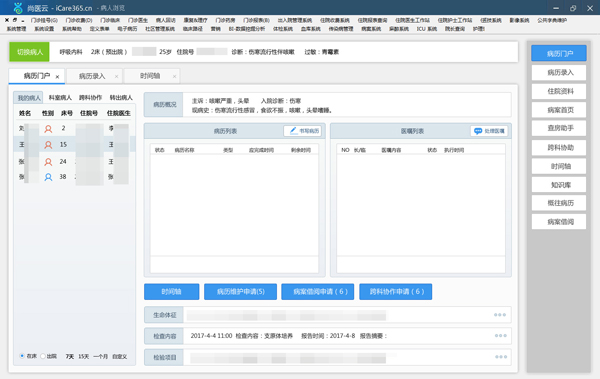Viewport: 600px width, 379px height.
Task: Click the chat bubble 处理医嘱 icon
Action: [478, 131]
